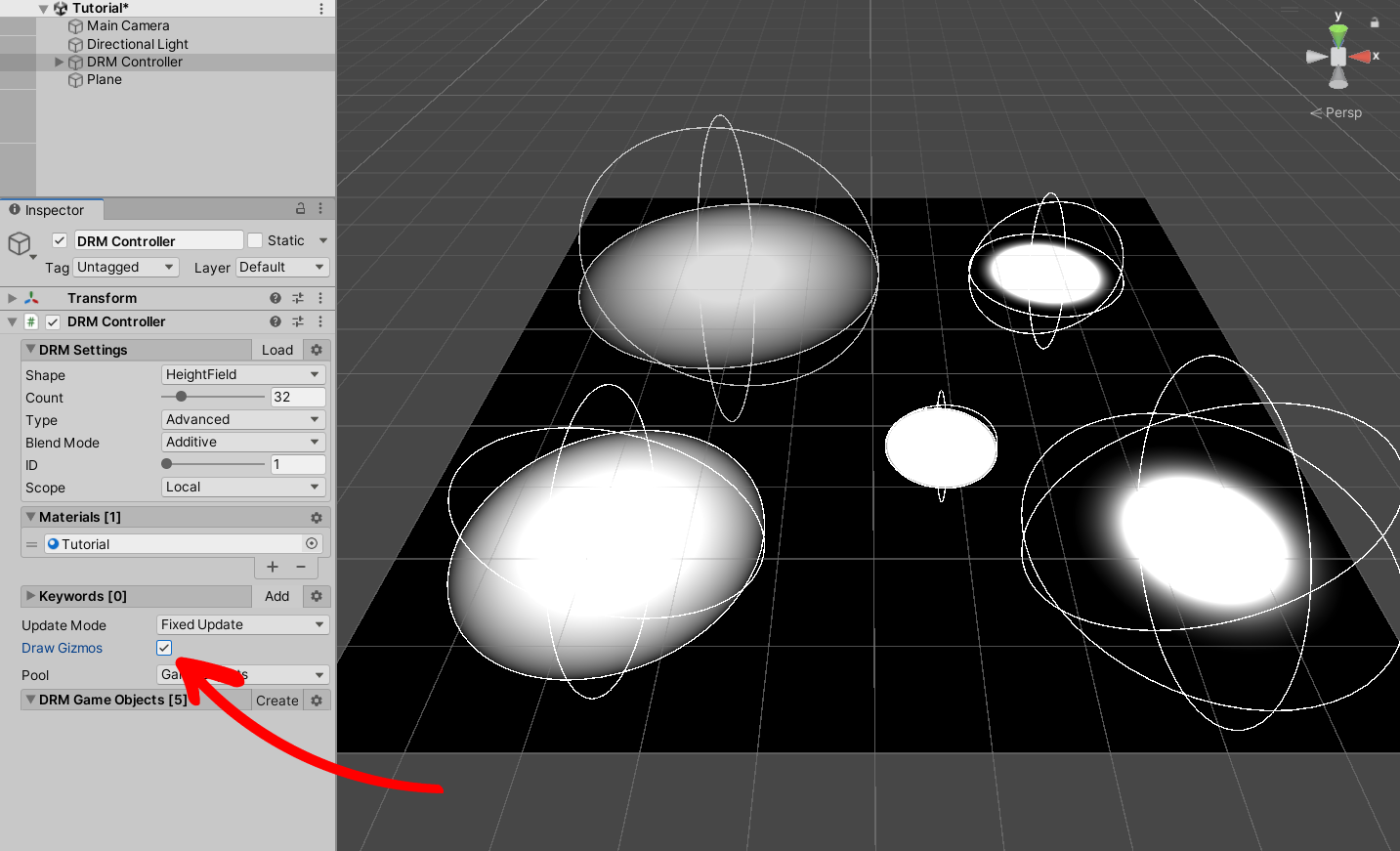Screen dimensions: 1400x851
Task: Click the Inspector lock icon
Action: point(301,209)
